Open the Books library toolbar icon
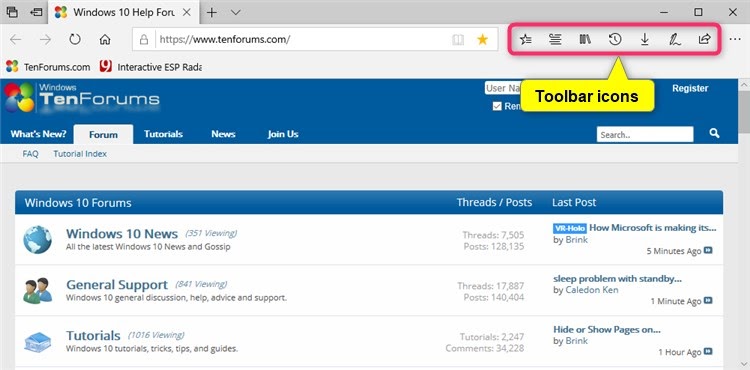This screenshot has width=750, height=370. 585,40
